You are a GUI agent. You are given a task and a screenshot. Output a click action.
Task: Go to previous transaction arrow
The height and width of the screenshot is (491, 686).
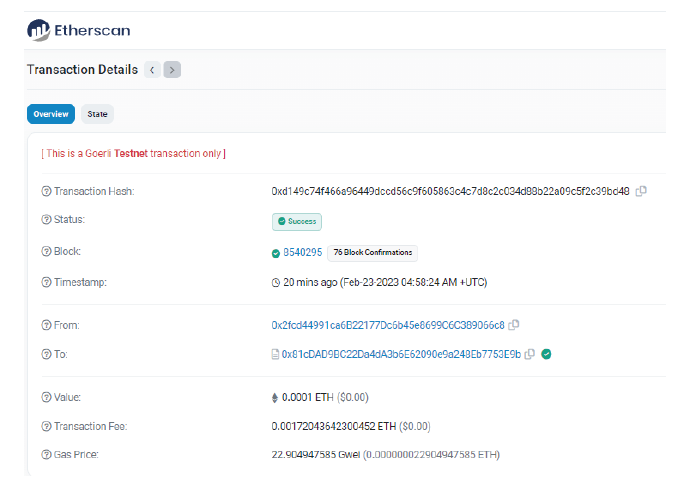click(152, 70)
